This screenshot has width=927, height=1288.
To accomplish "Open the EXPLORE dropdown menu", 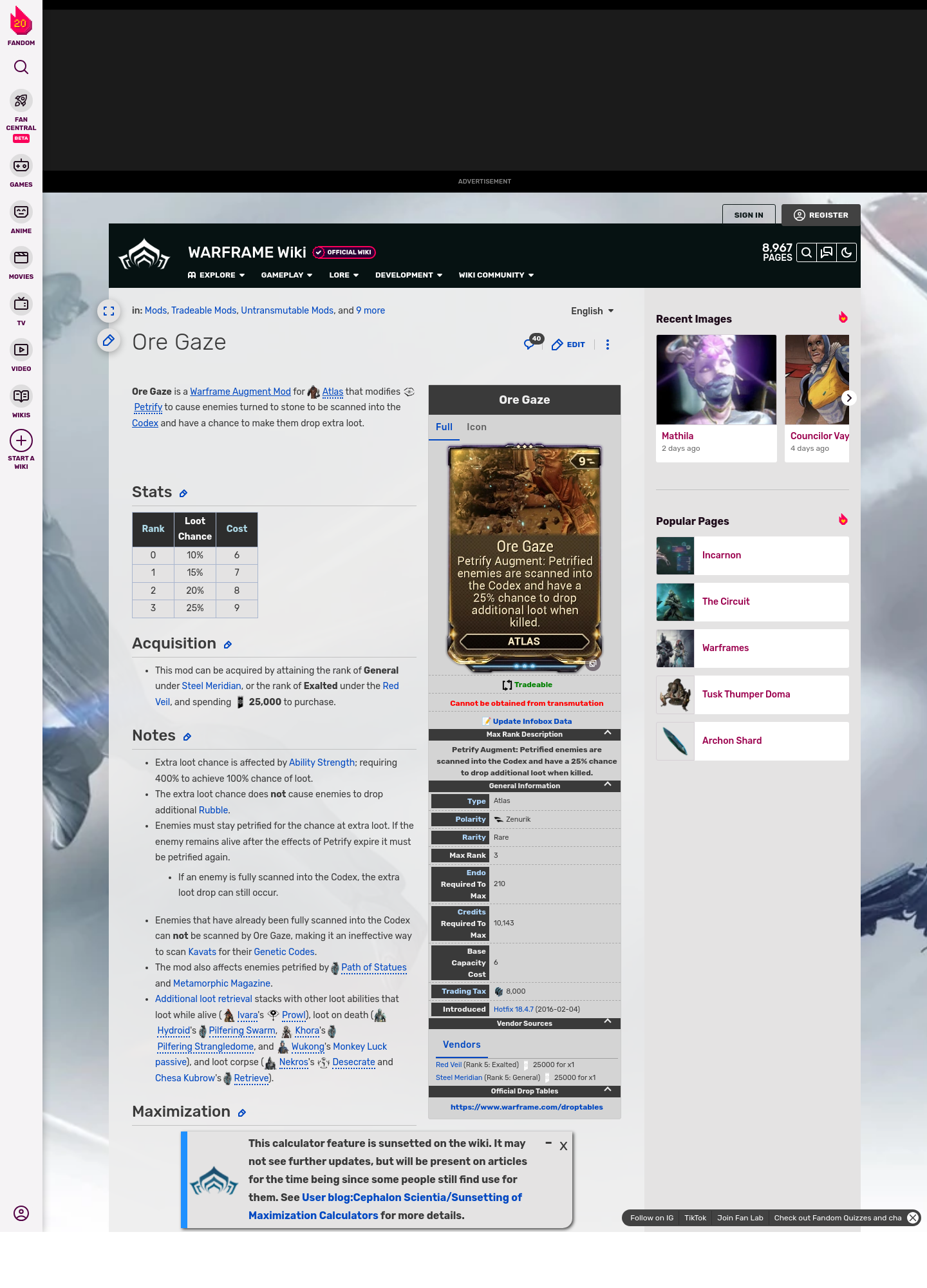I will pyautogui.click(x=216, y=275).
